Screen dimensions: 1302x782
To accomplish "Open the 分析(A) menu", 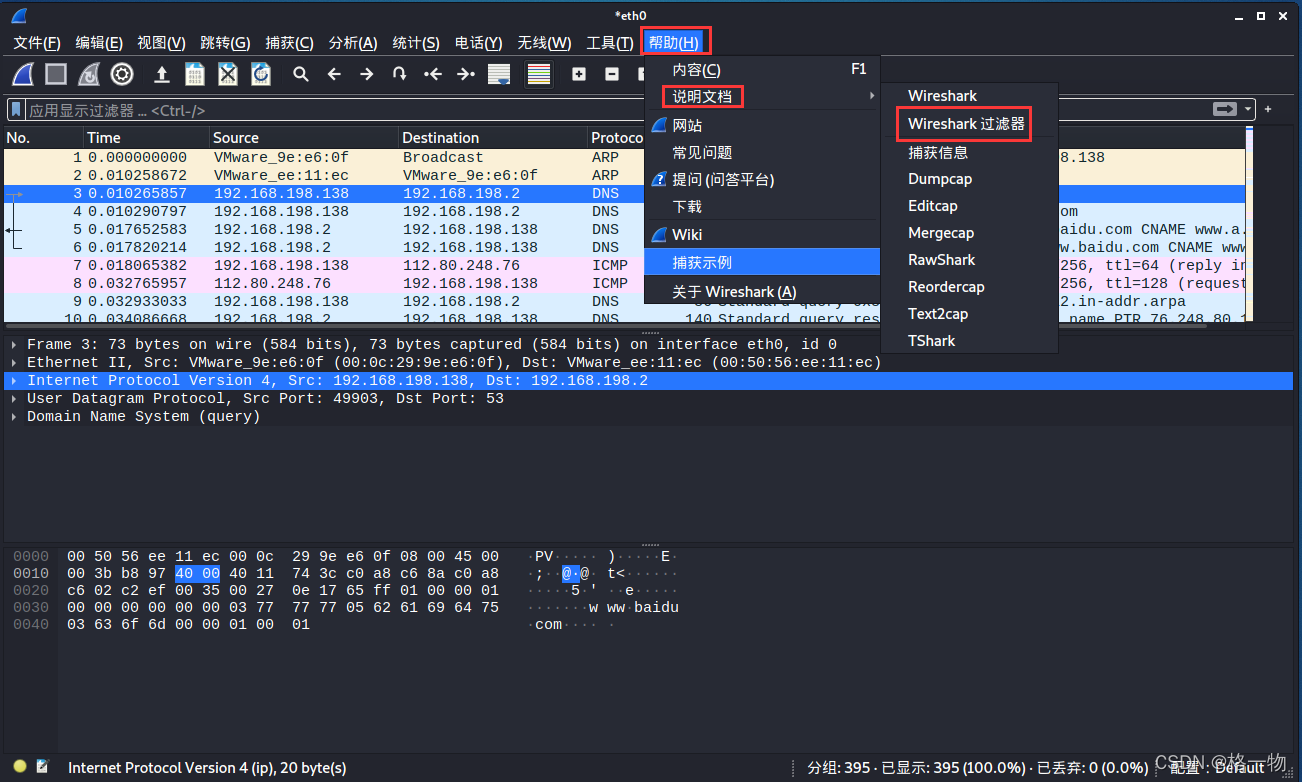I will [x=353, y=43].
